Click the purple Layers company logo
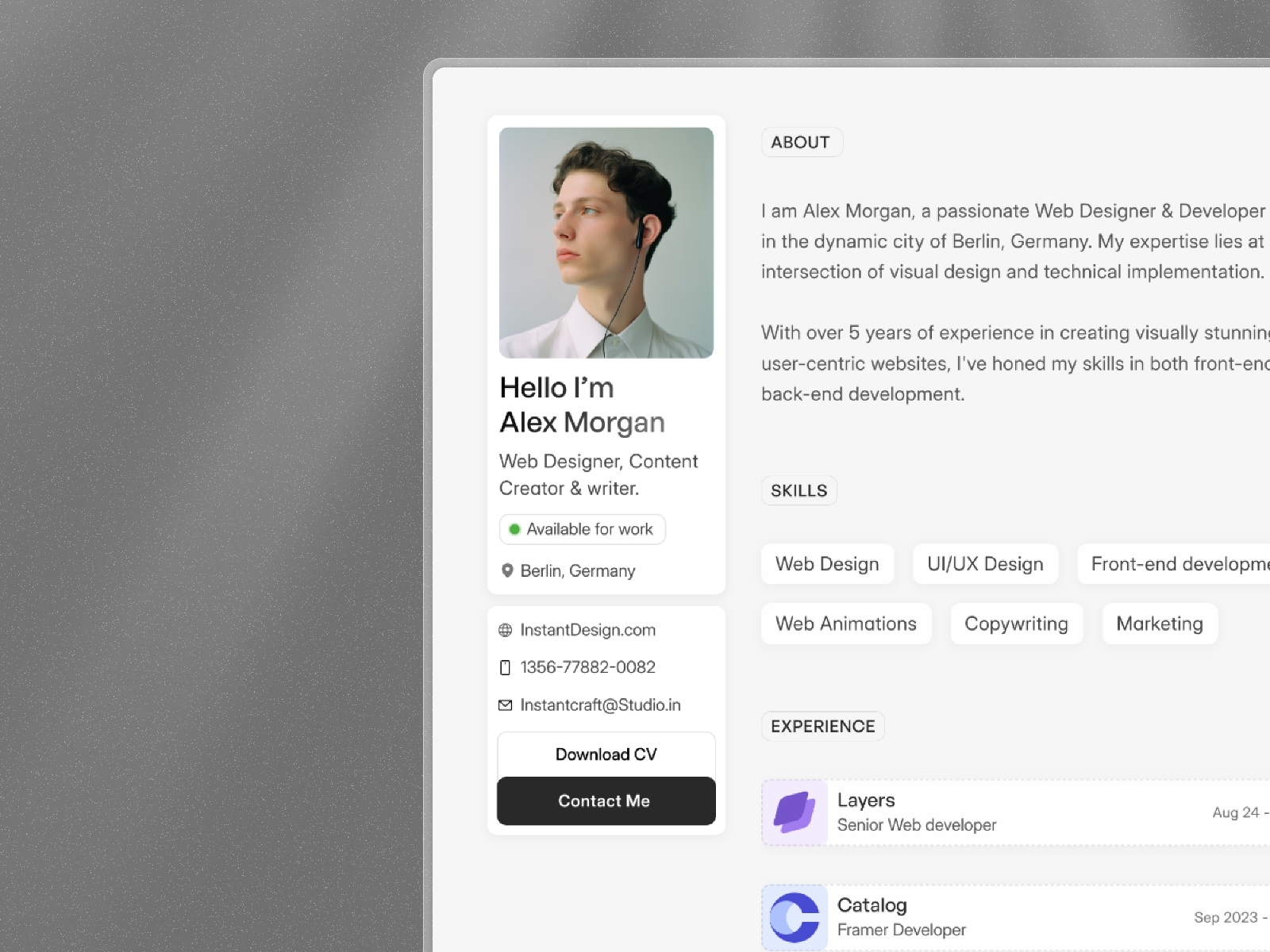This screenshot has width=1270, height=952. point(795,812)
